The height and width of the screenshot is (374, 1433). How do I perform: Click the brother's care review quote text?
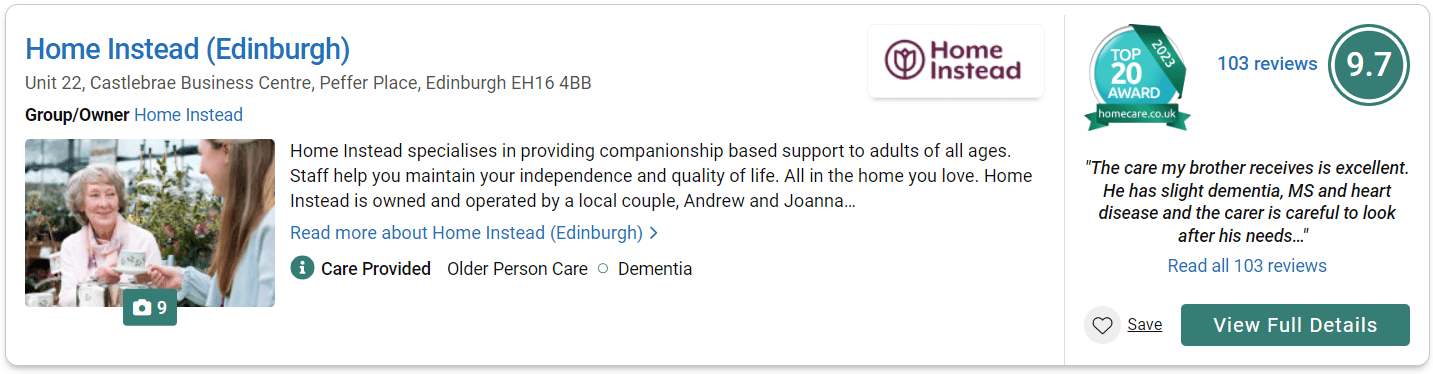(x=1247, y=202)
